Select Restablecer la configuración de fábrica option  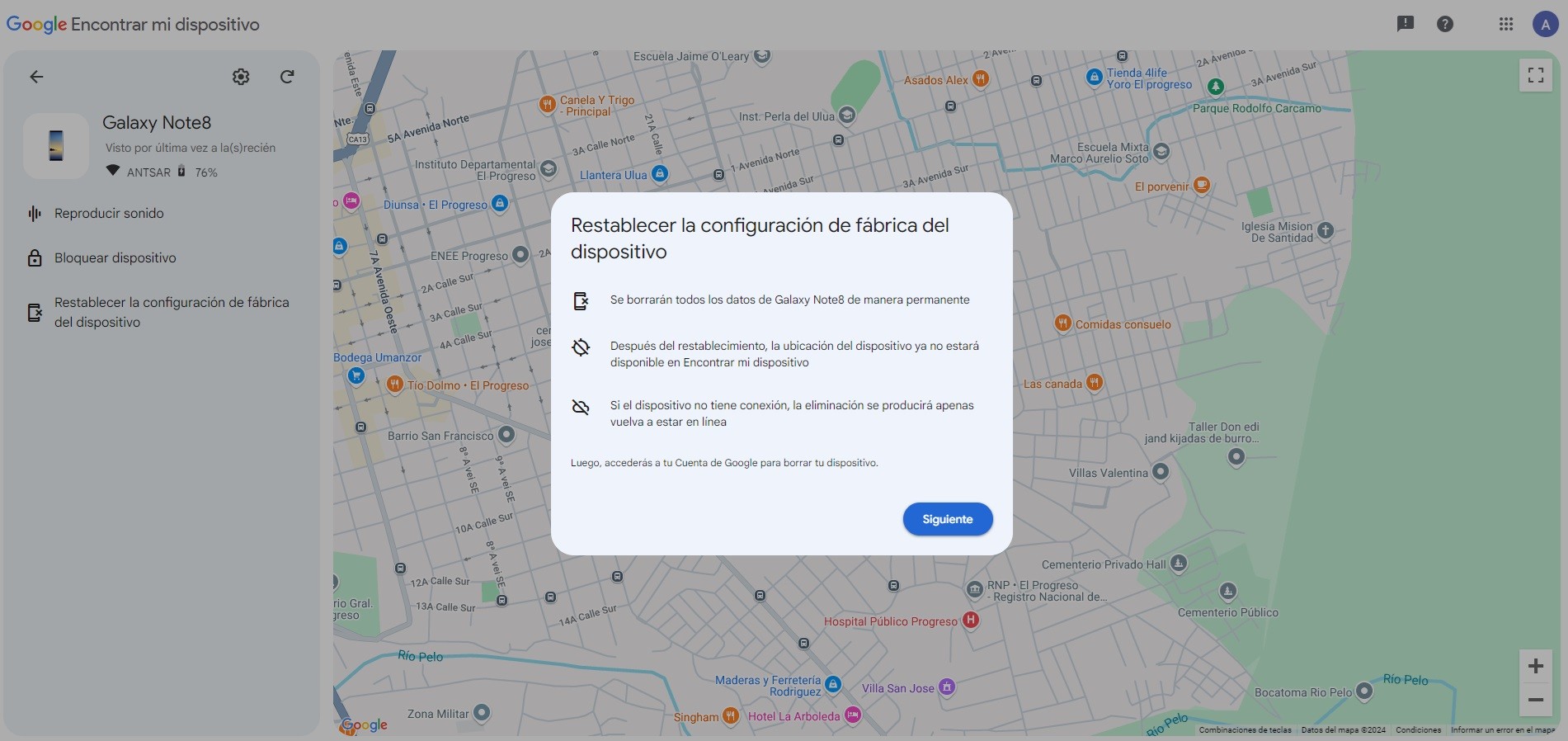click(x=161, y=312)
